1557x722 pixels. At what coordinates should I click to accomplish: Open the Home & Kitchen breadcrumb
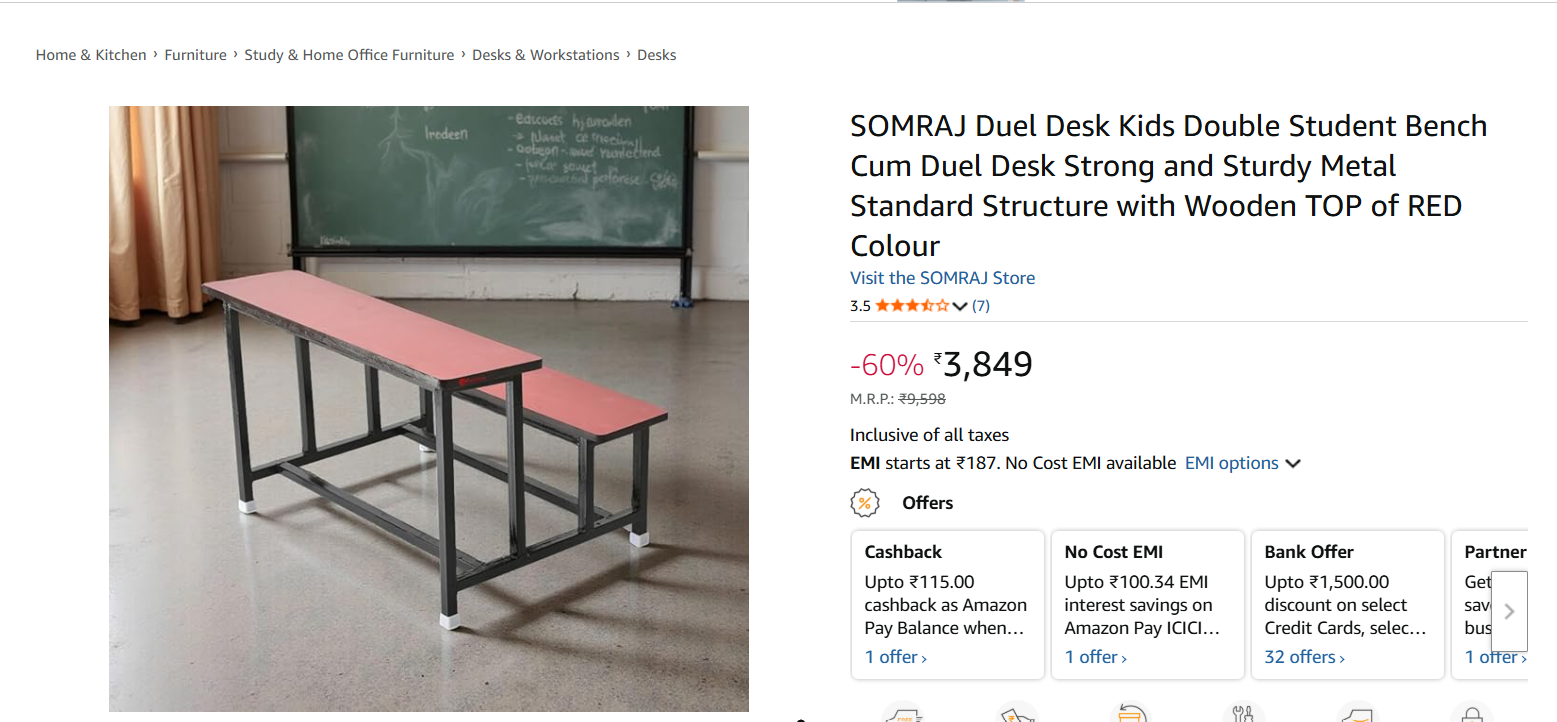91,55
